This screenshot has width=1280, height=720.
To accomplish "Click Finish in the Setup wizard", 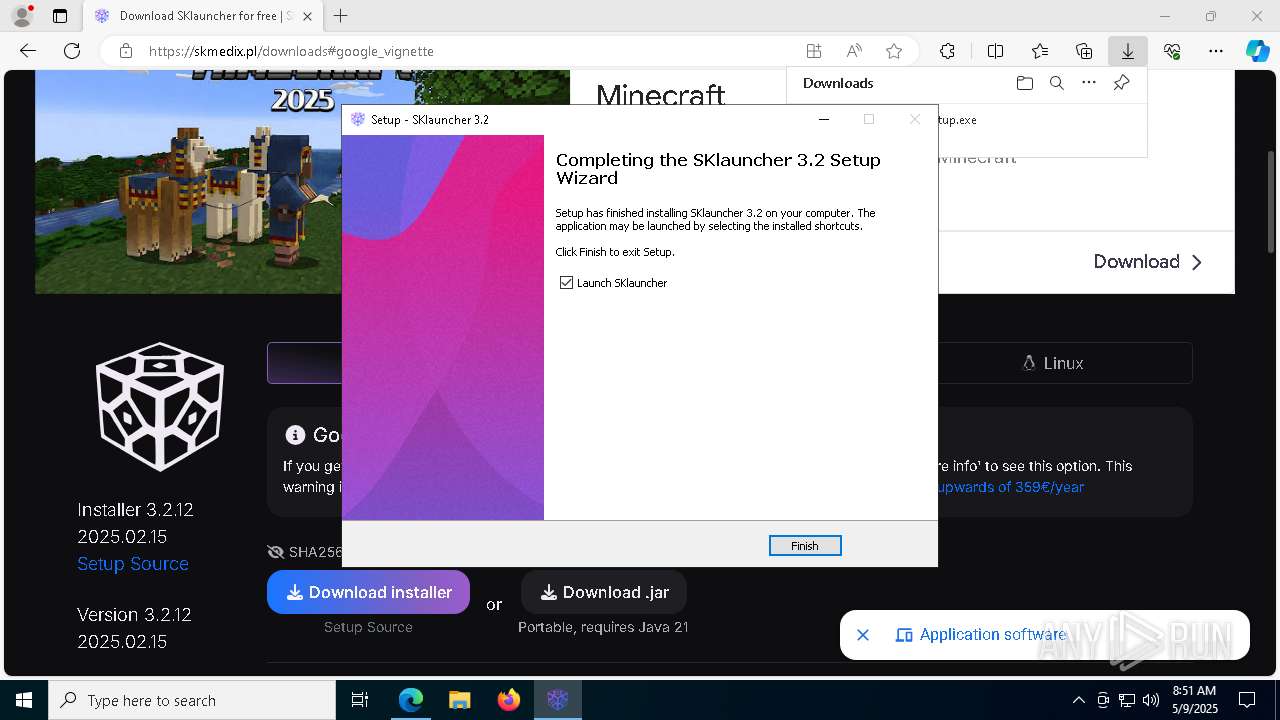I will coord(805,546).
